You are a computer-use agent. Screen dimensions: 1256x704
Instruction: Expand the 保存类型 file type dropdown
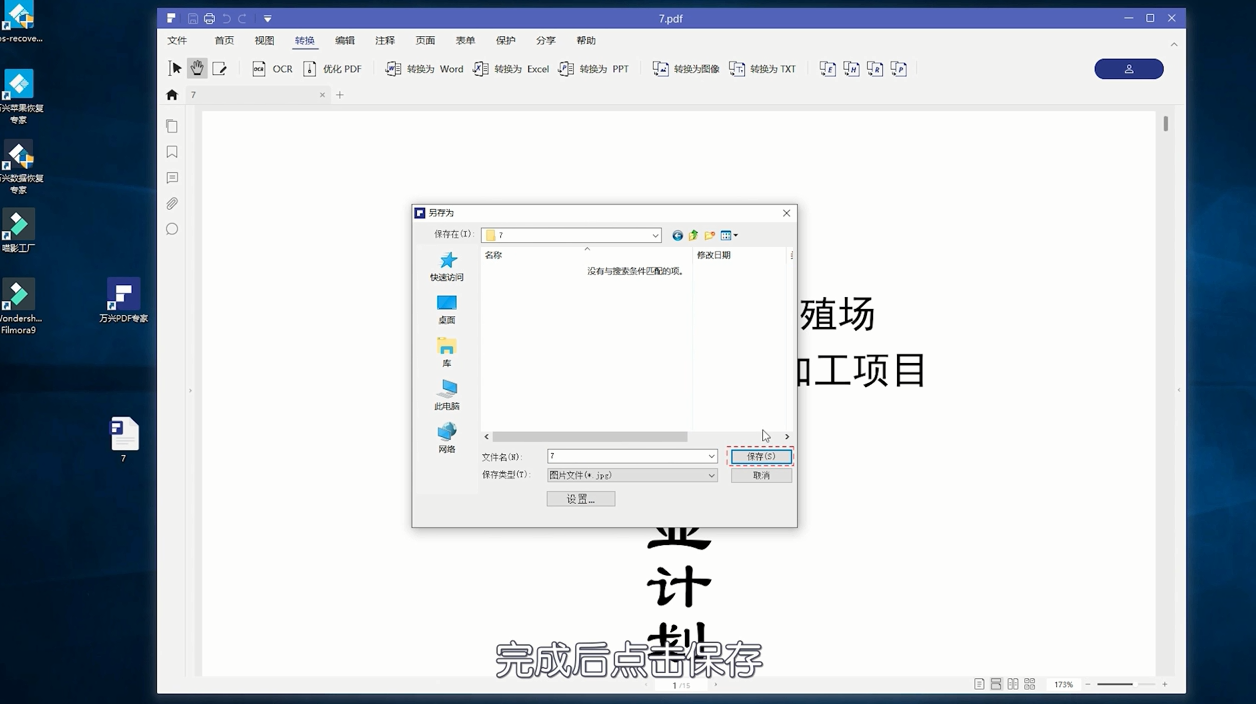[713, 475]
